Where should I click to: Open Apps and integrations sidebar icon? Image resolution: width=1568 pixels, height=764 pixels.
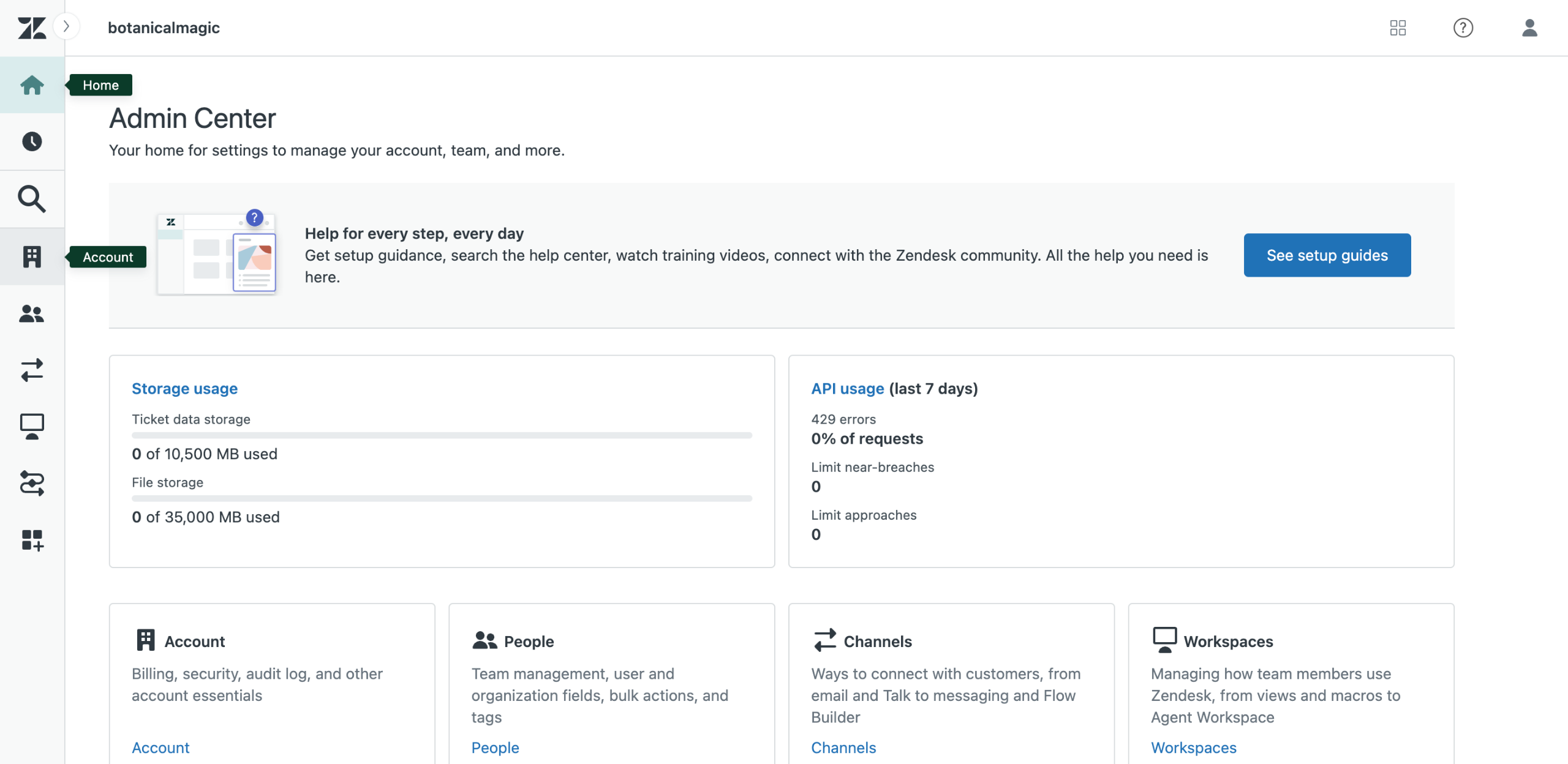coord(32,540)
